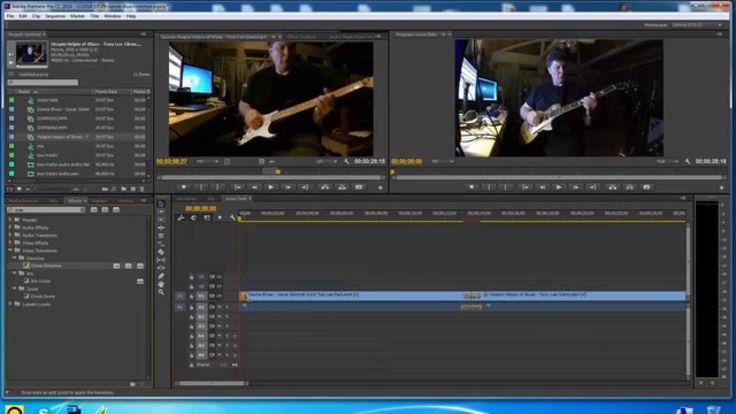Open the Workspace dropdown

point(697,25)
